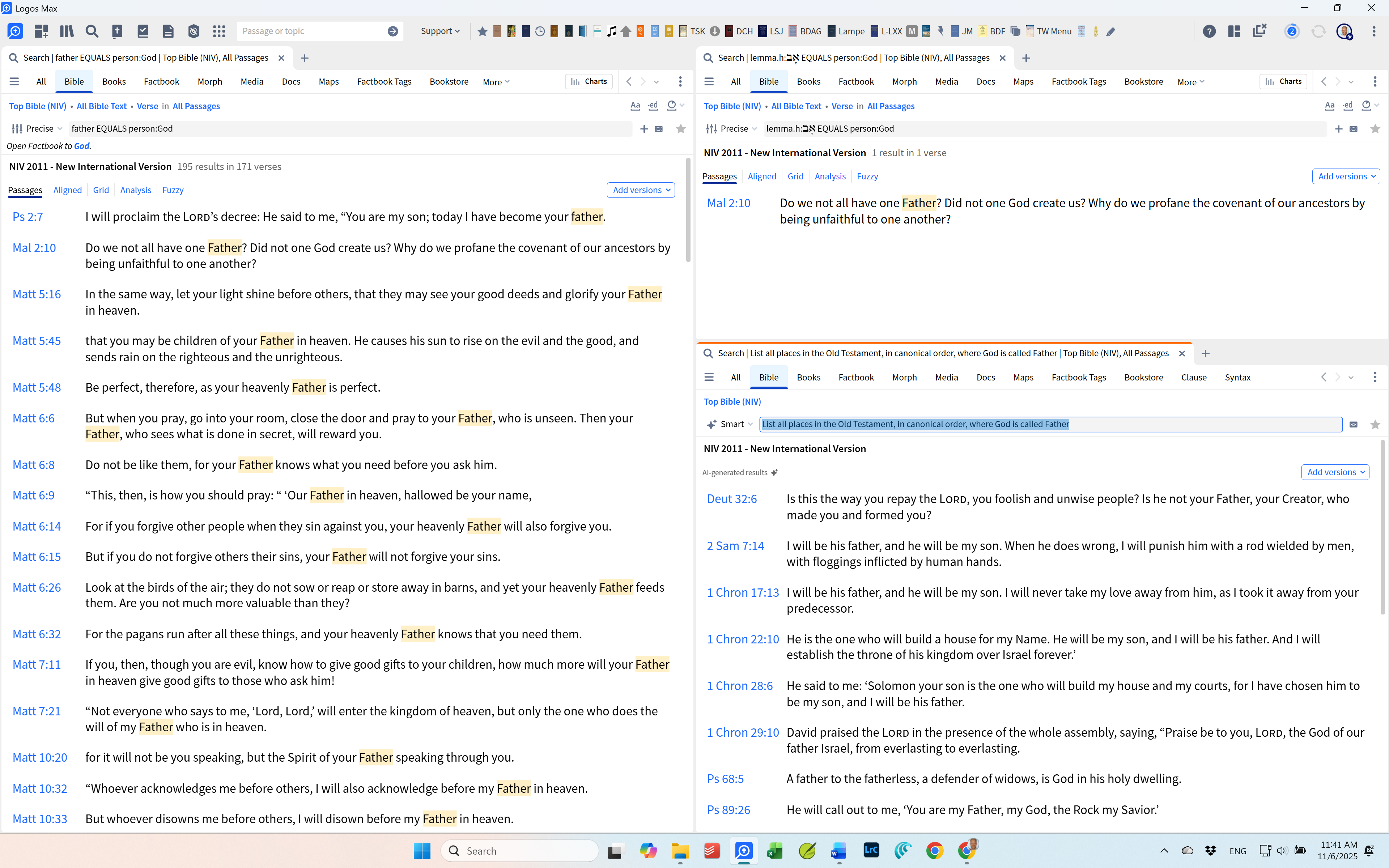Star the father EQUALS person:God search

pyautogui.click(x=681, y=129)
